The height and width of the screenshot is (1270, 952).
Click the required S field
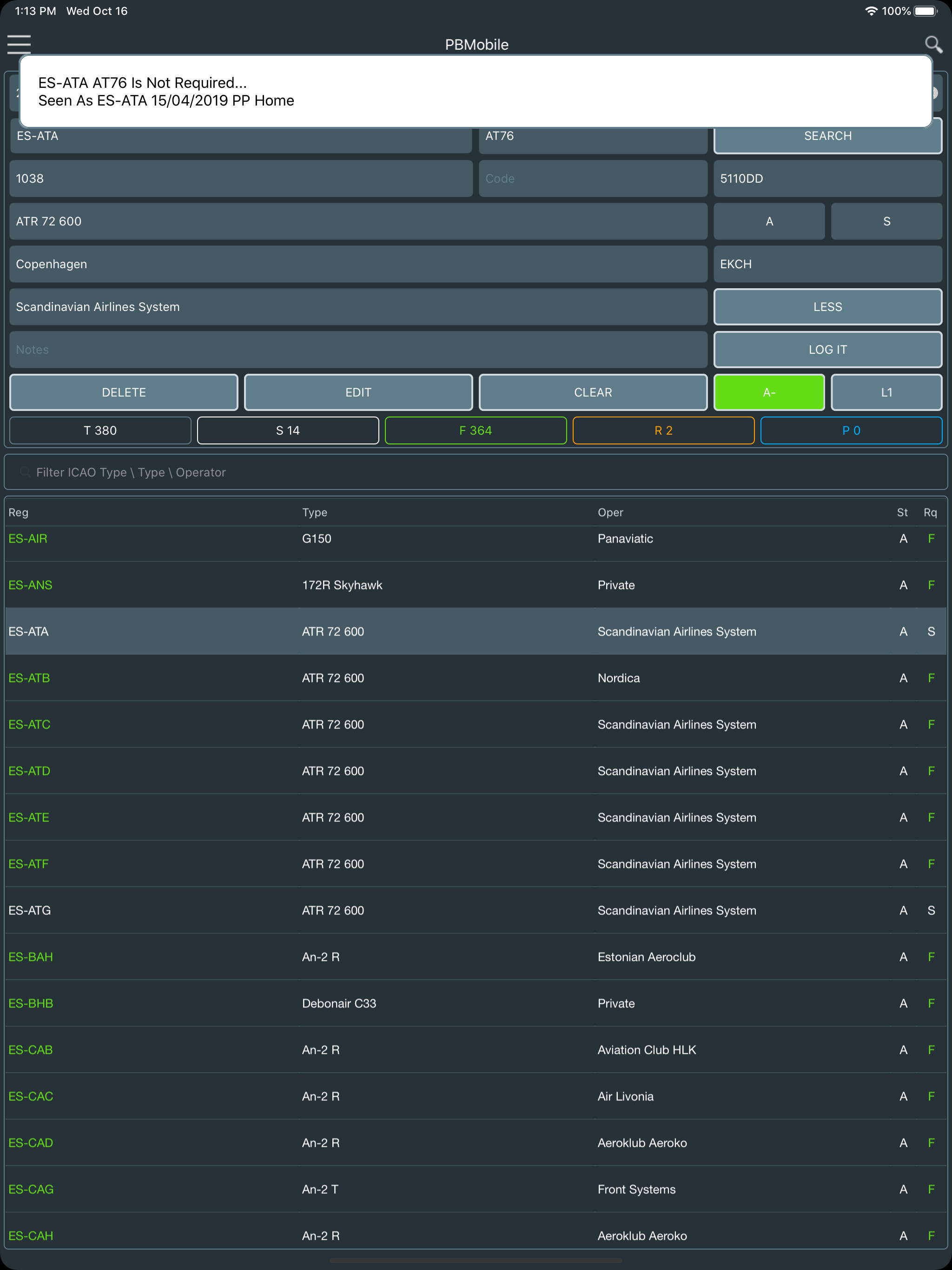click(x=886, y=221)
